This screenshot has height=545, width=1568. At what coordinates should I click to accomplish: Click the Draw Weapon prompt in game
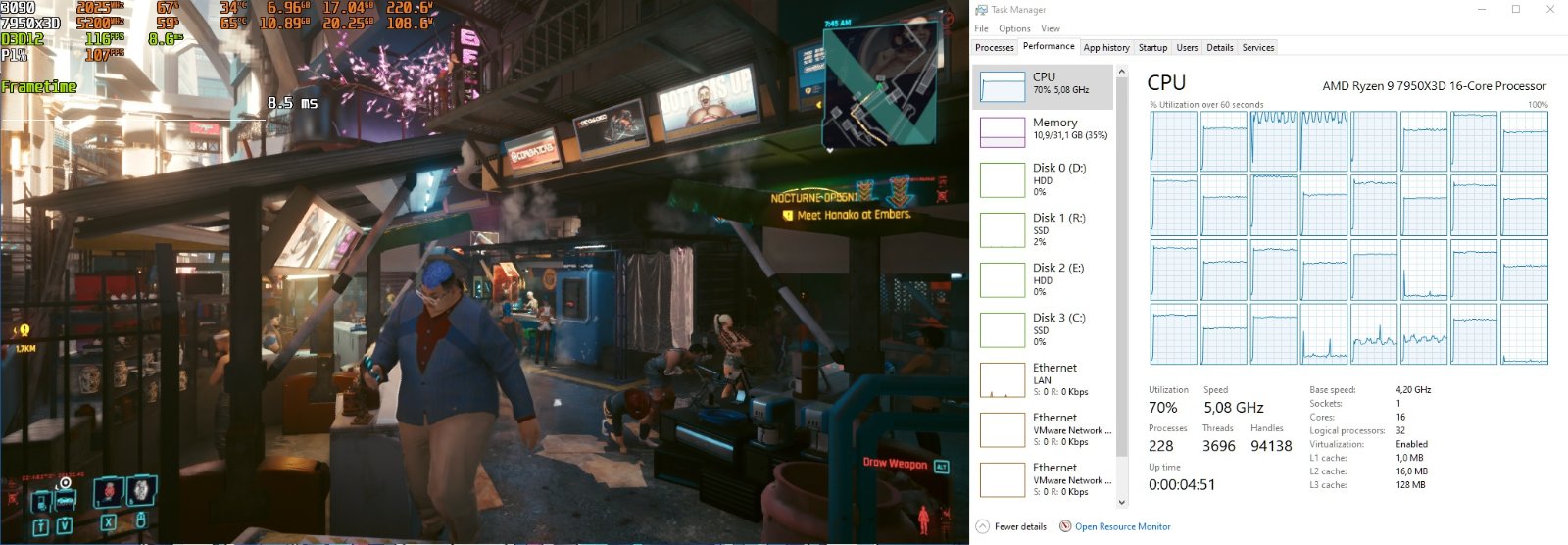coord(895,463)
